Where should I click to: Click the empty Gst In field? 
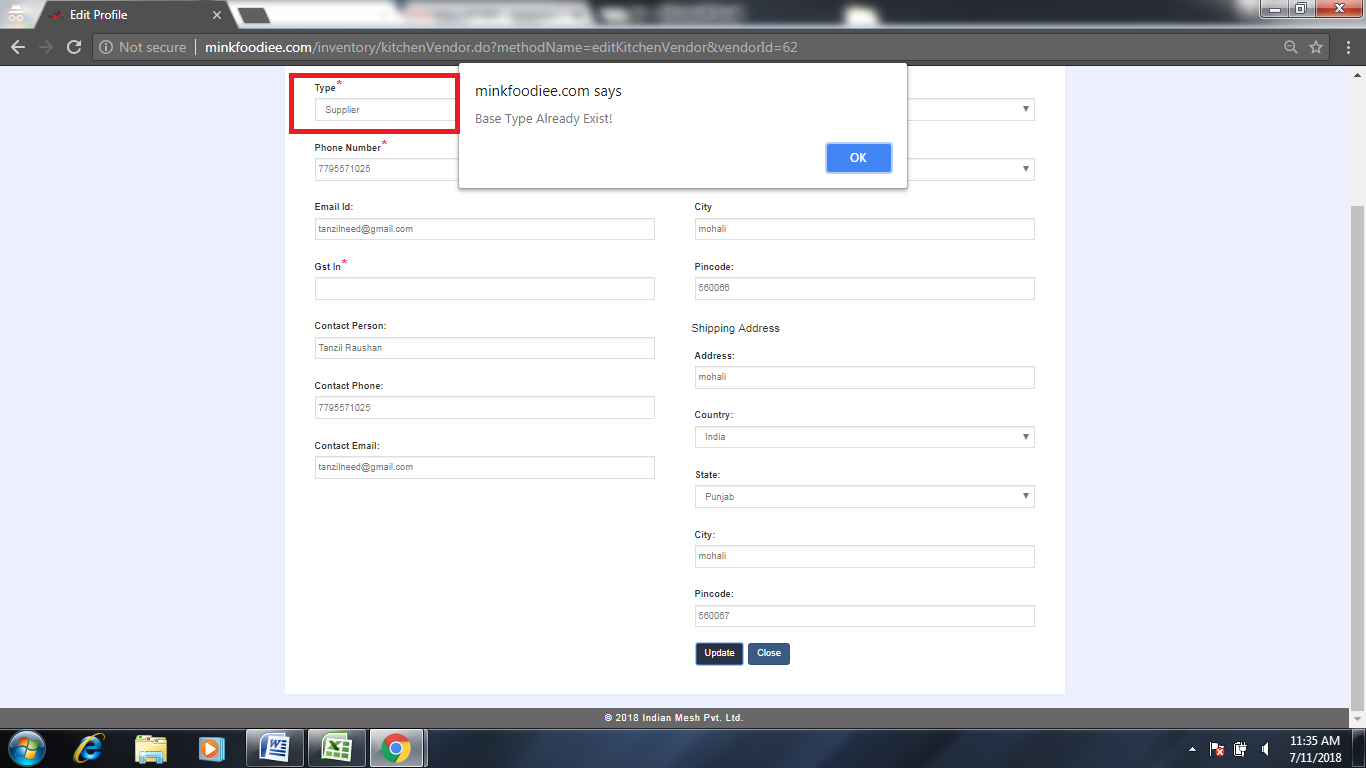coord(485,289)
